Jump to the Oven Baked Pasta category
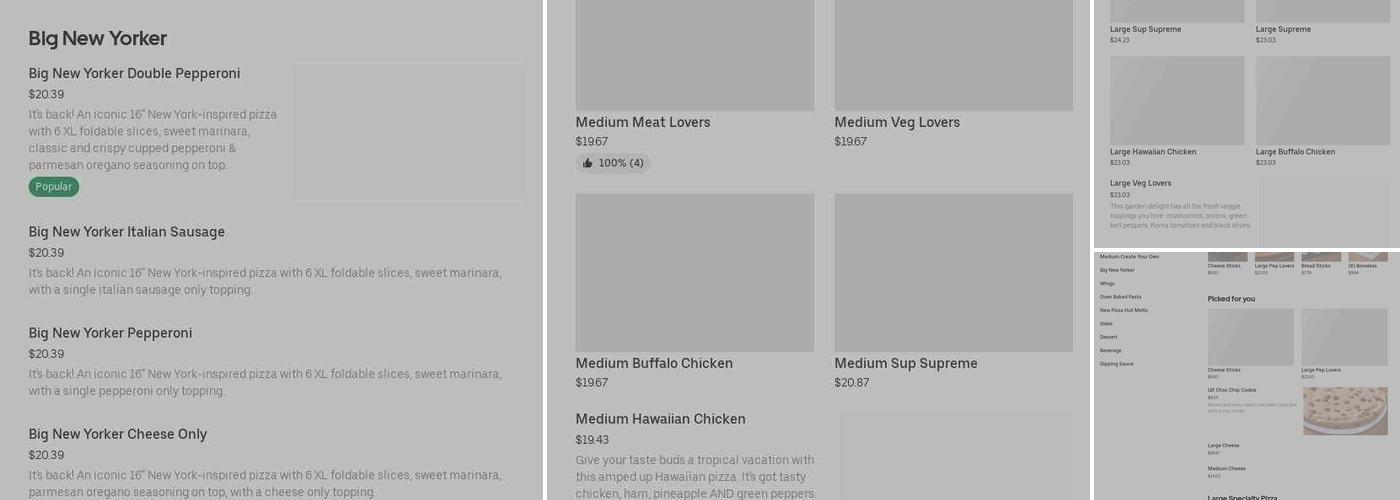 pos(1120,297)
